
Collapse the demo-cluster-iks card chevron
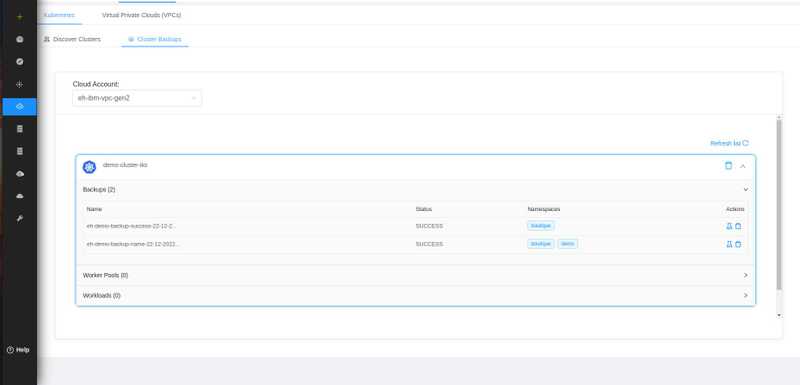tap(743, 166)
